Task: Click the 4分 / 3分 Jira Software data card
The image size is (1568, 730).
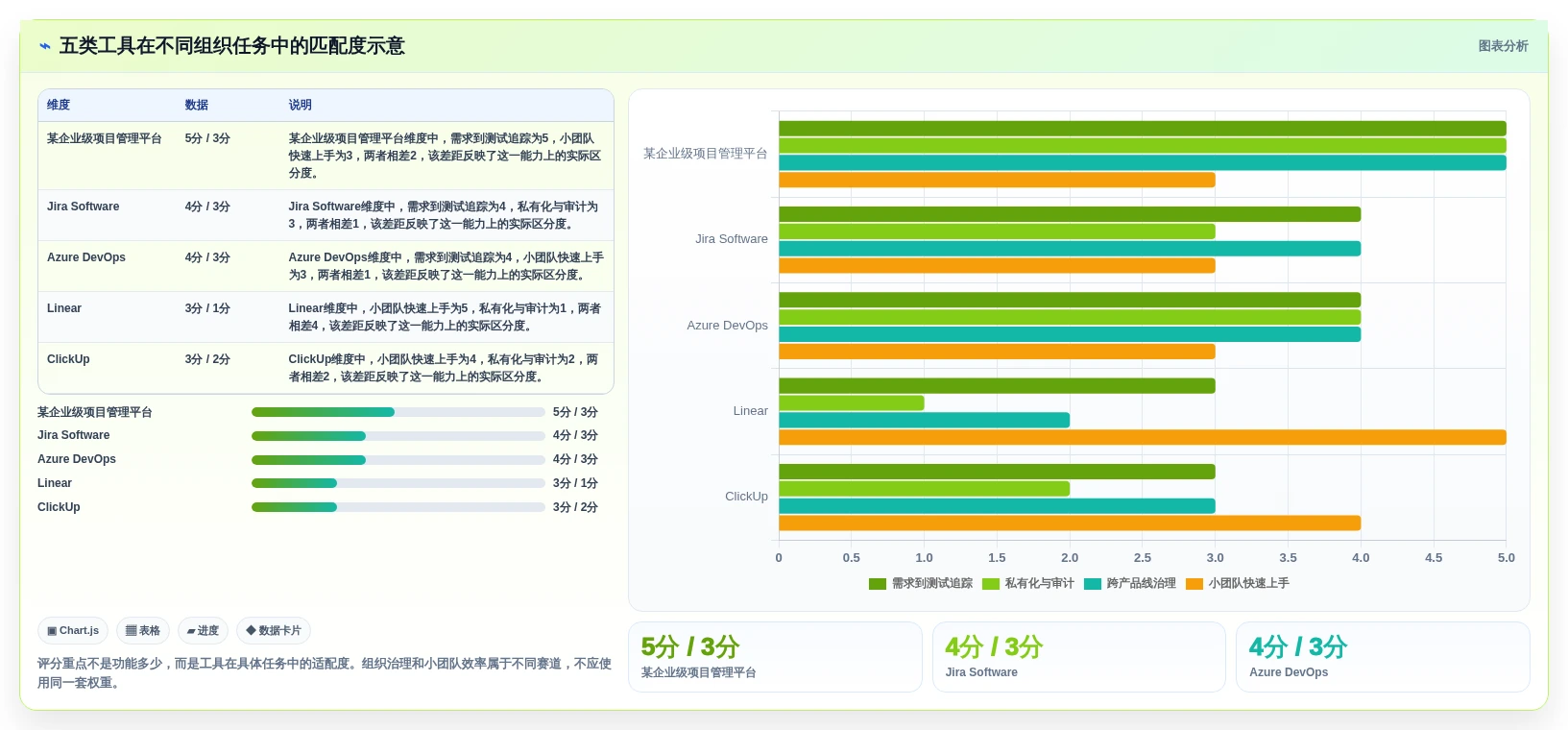Action: pyautogui.click(x=1079, y=657)
